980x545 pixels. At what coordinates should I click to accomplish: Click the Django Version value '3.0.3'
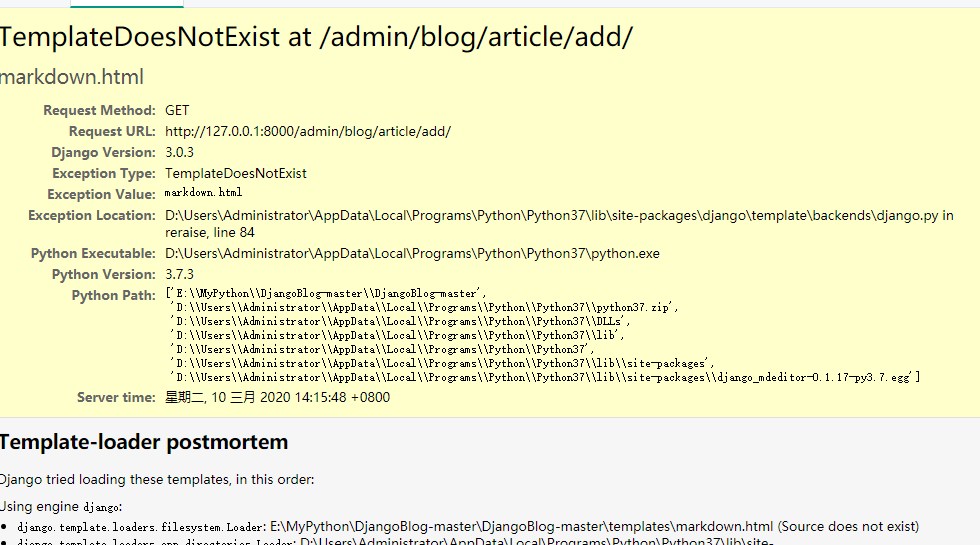pyautogui.click(x=179, y=152)
